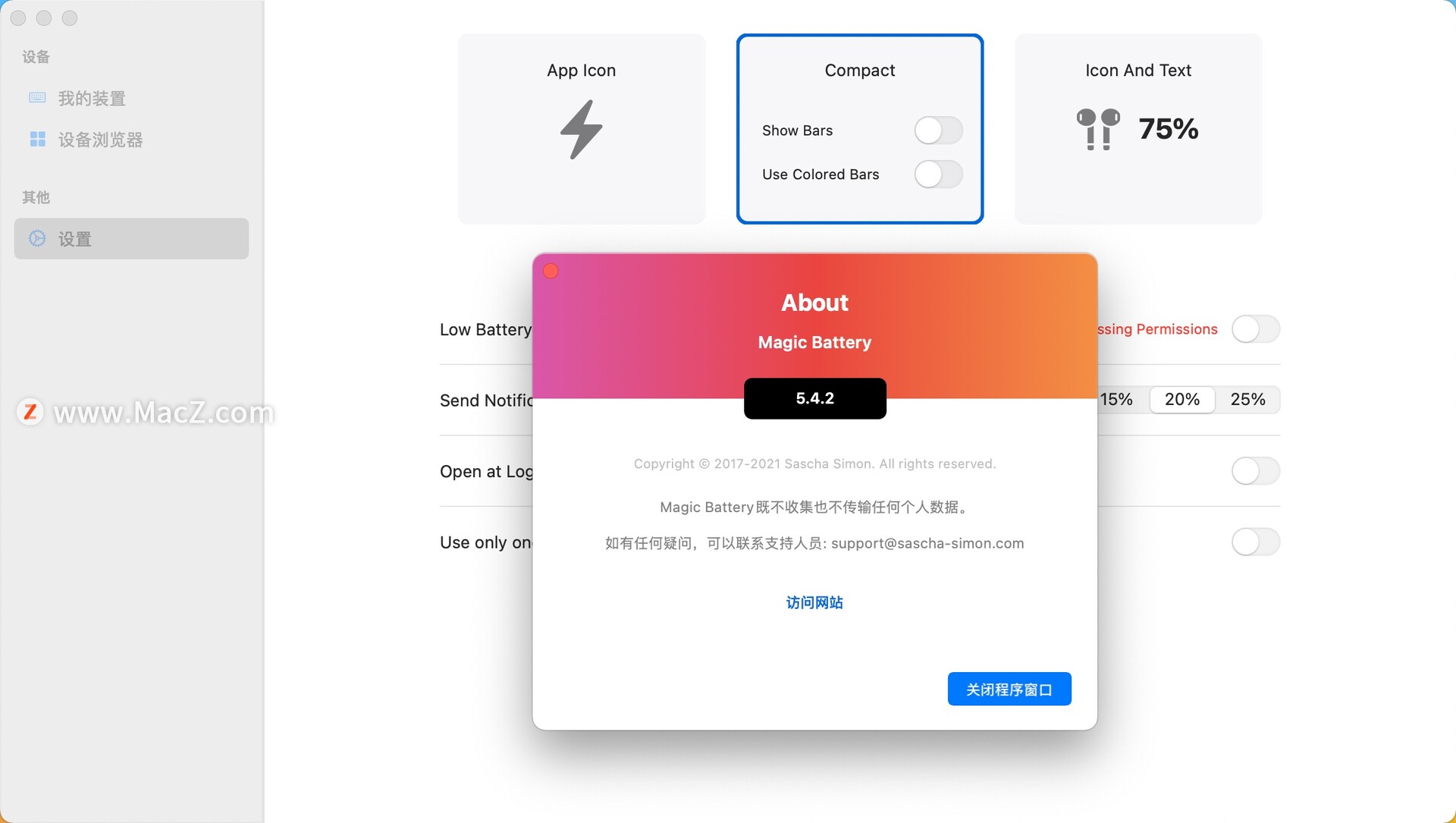
Task: Toggle the Open at Login switch
Action: 1253,470
